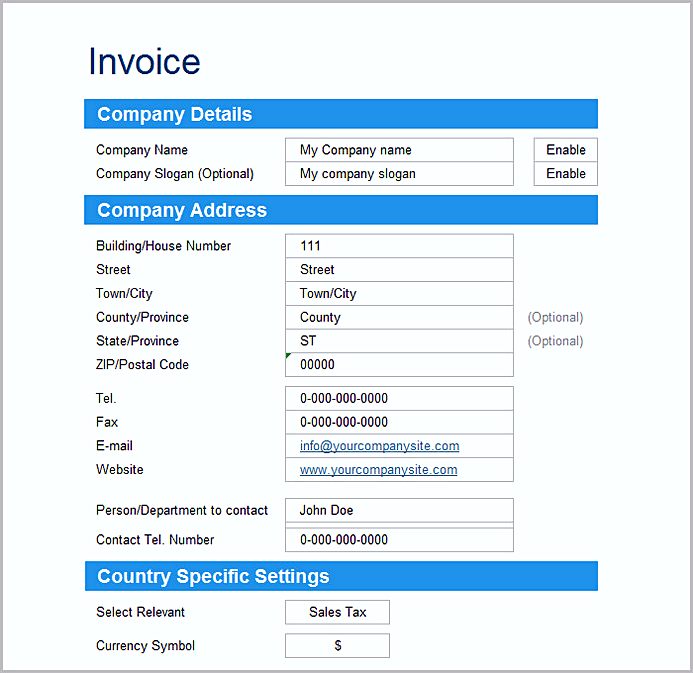The height and width of the screenshot is (673, 693).
Task: Click the Company Name label
Action: click(142, 150)
